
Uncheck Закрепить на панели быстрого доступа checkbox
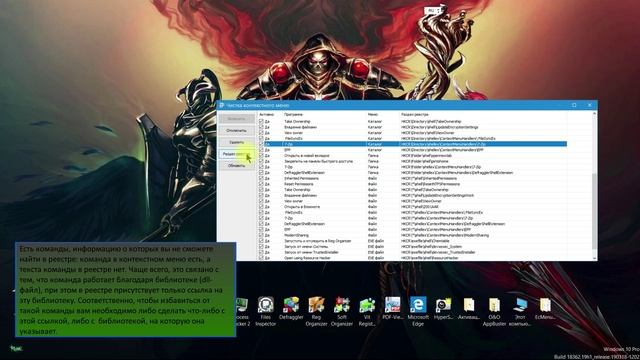(x=261, y=161)
